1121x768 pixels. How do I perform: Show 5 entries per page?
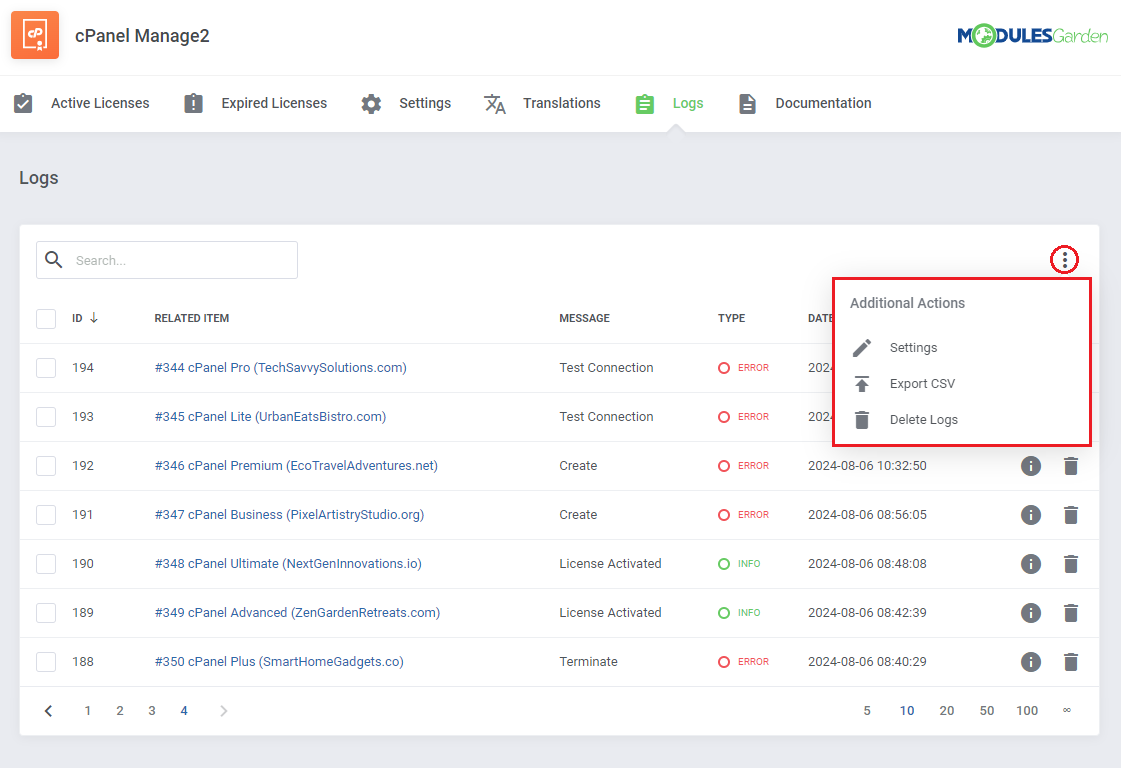pos(866,711)
